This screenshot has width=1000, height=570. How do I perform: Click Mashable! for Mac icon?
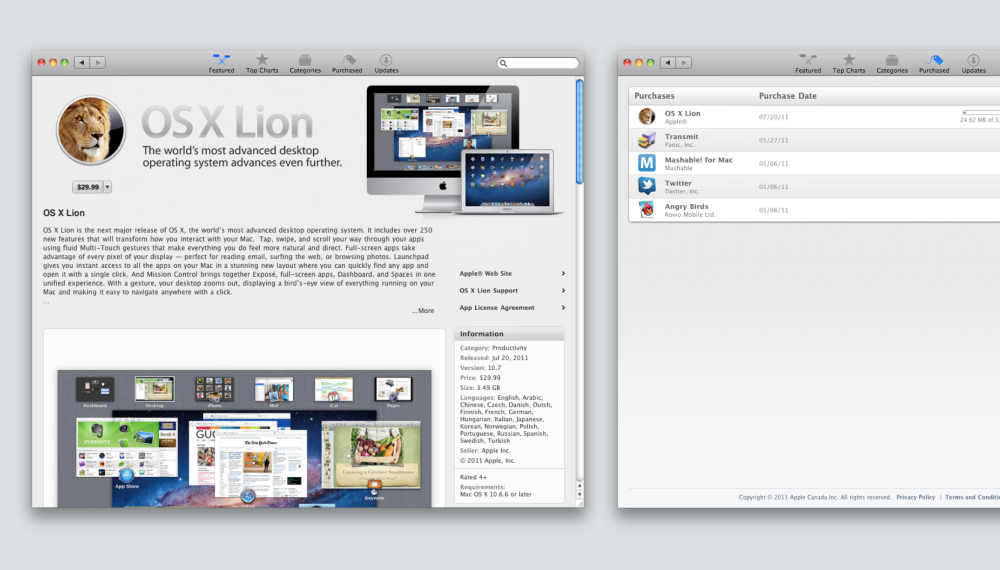(x=647, y=163)
